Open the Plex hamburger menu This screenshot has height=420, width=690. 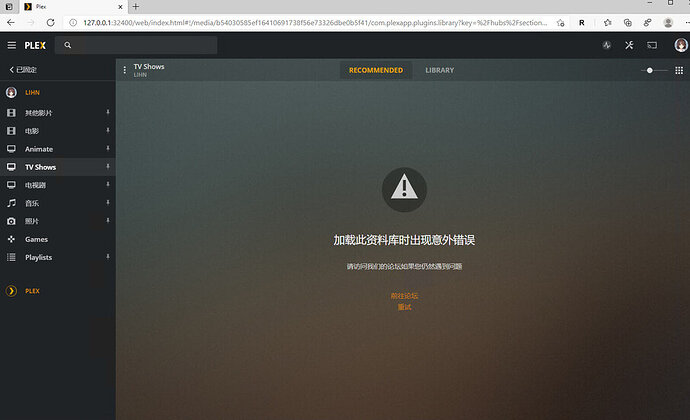[11, 45]
